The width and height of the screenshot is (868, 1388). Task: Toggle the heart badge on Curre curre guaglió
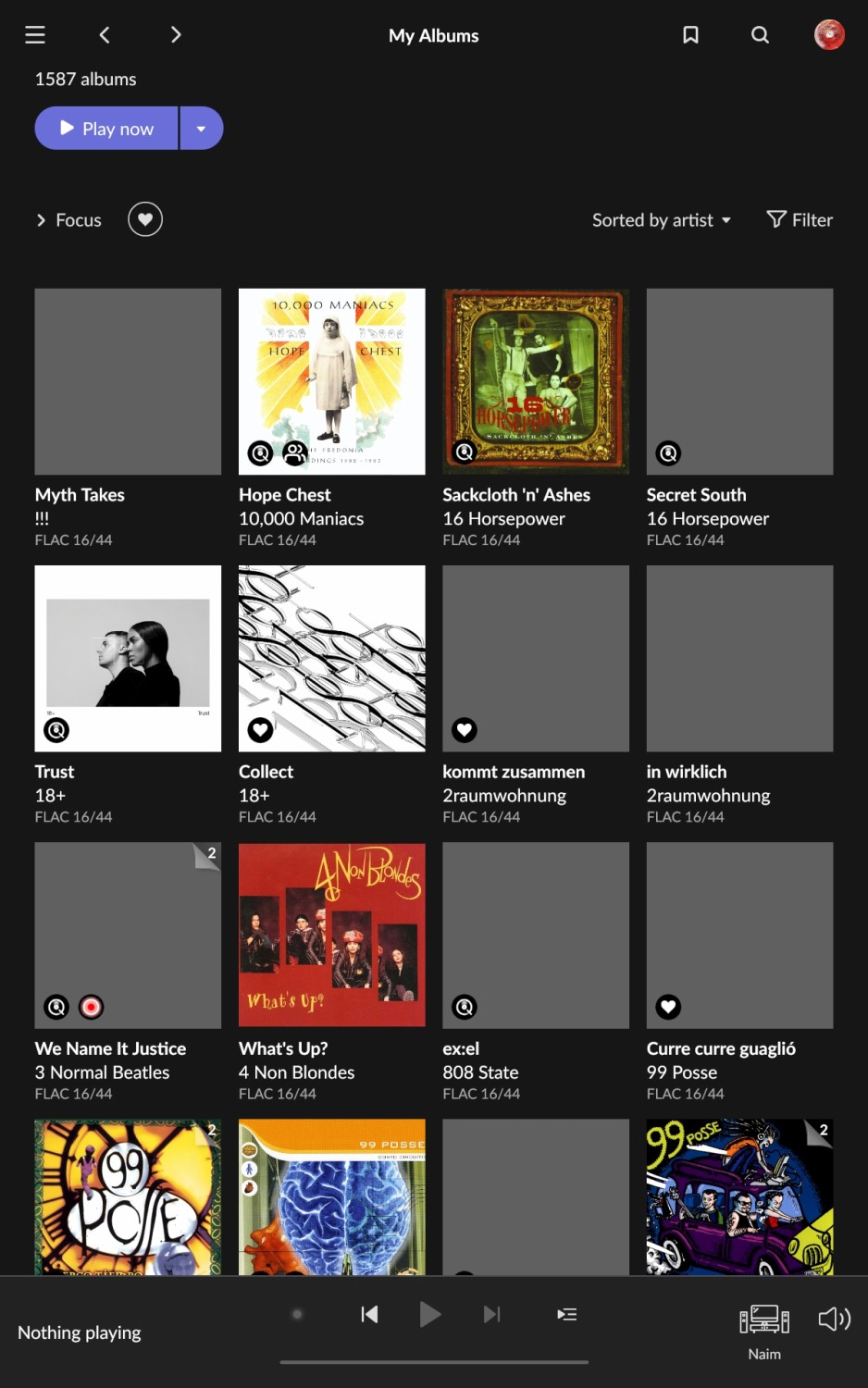point(668,1007)
